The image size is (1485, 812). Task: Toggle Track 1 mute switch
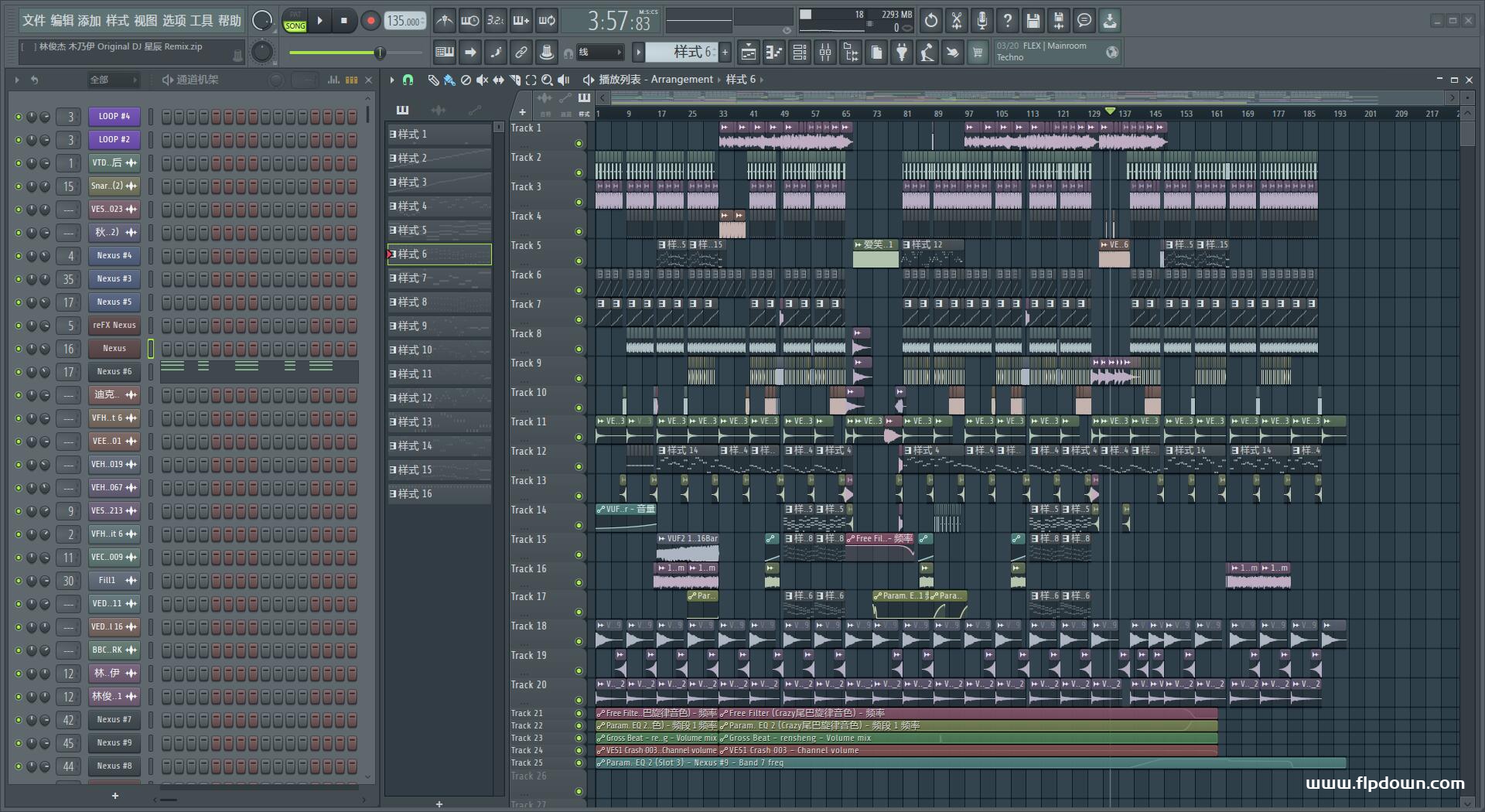(x=579, y=144)
